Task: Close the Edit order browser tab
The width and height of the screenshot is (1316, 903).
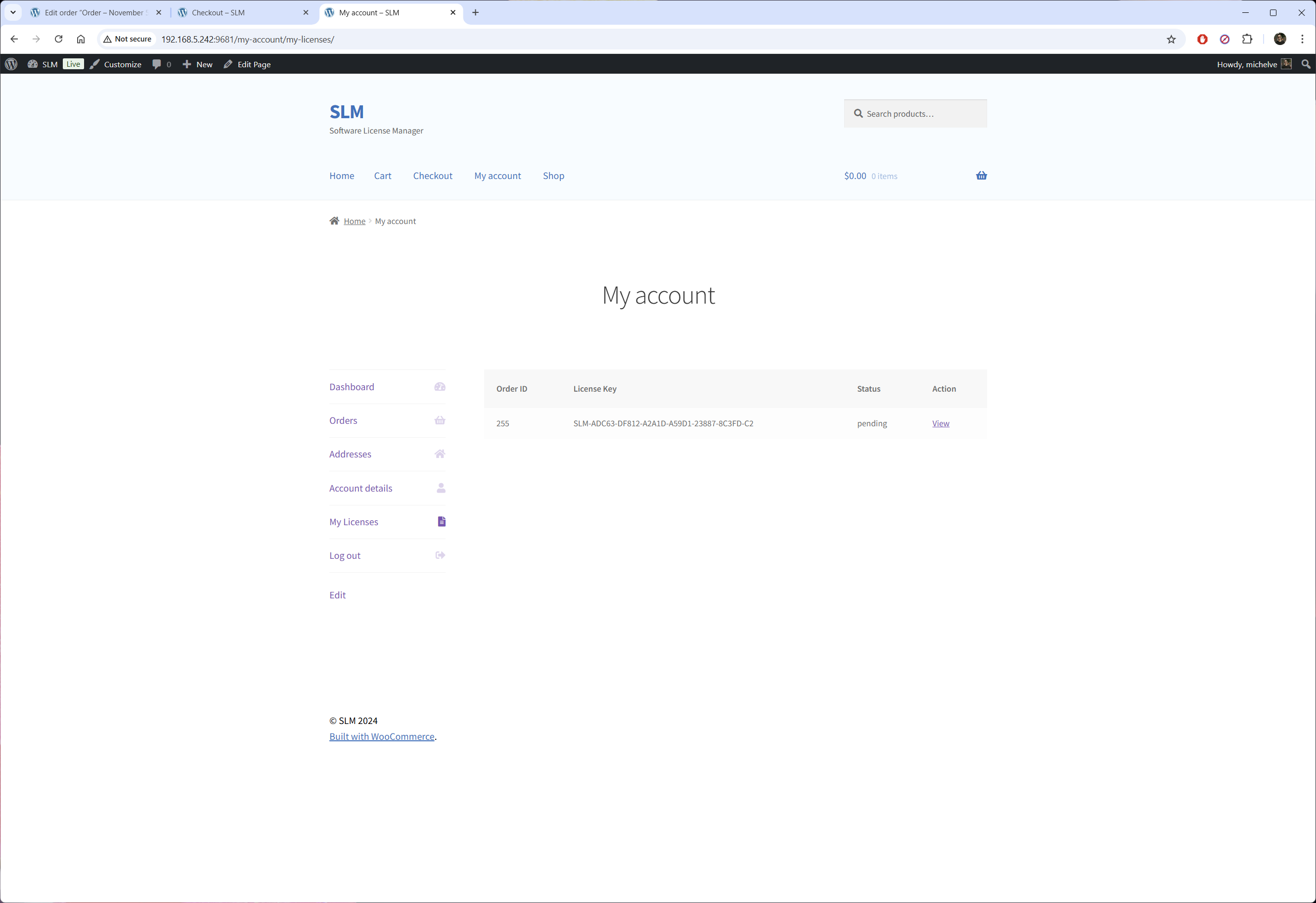Action: (159, 12)
